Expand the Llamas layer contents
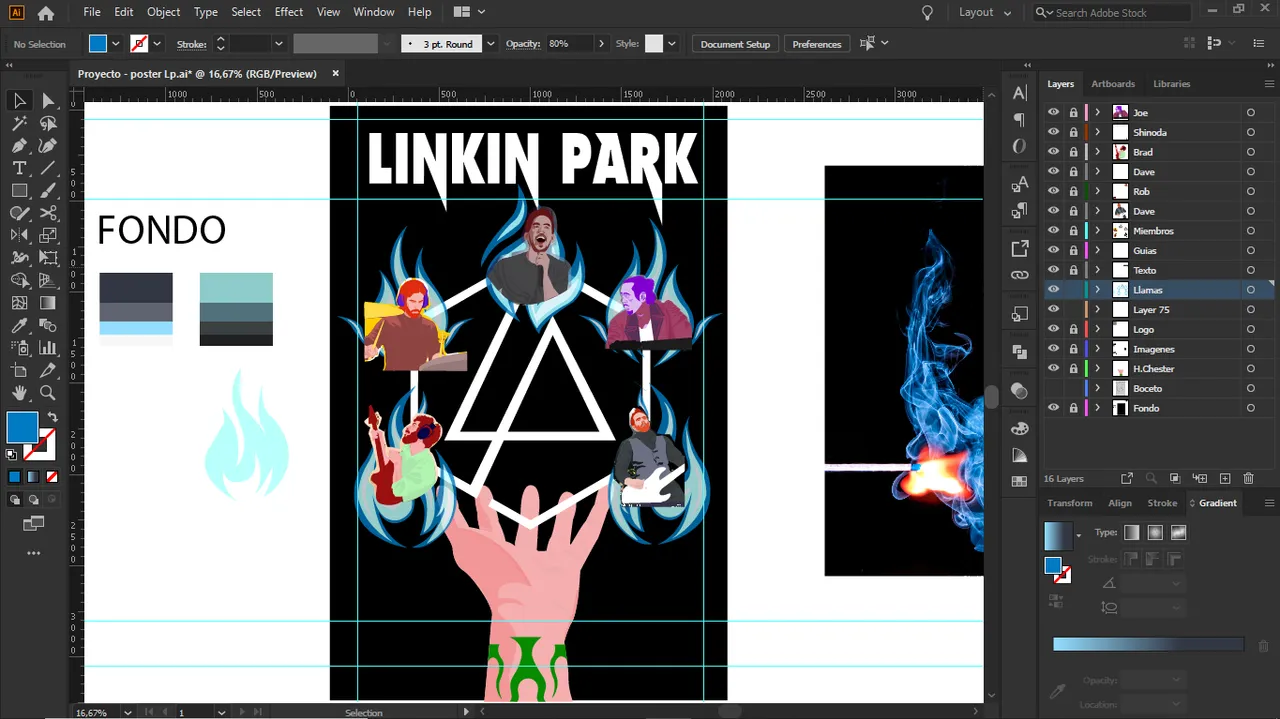 [1097, 290]
